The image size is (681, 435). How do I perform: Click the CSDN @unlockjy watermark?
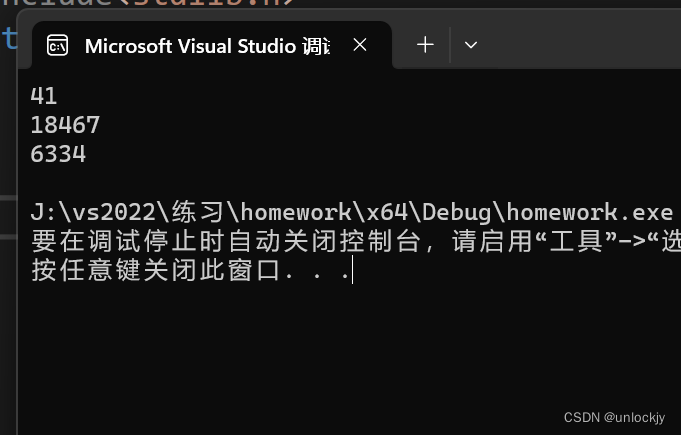click(614, 418)
